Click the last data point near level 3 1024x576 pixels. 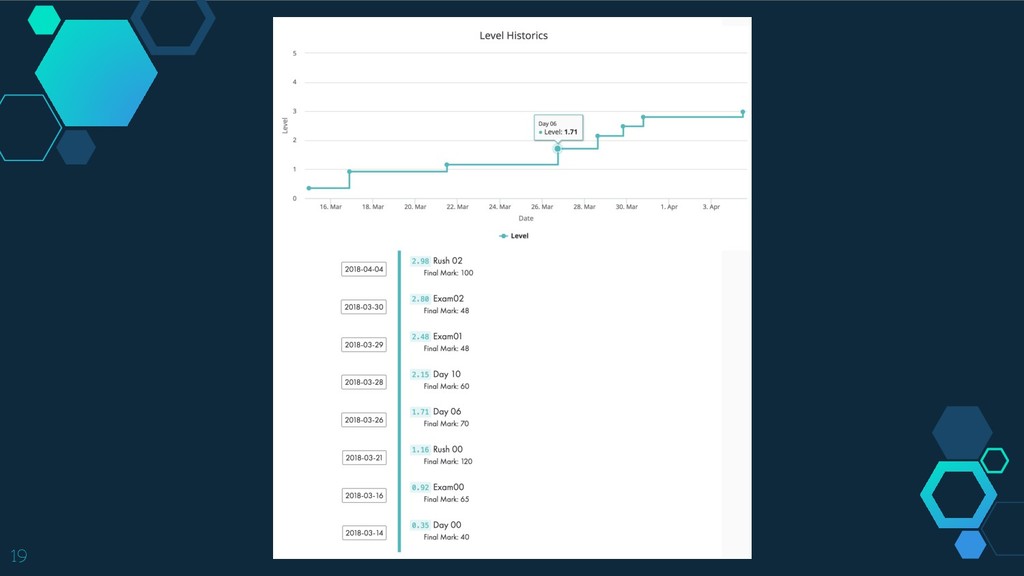point(743,112)
